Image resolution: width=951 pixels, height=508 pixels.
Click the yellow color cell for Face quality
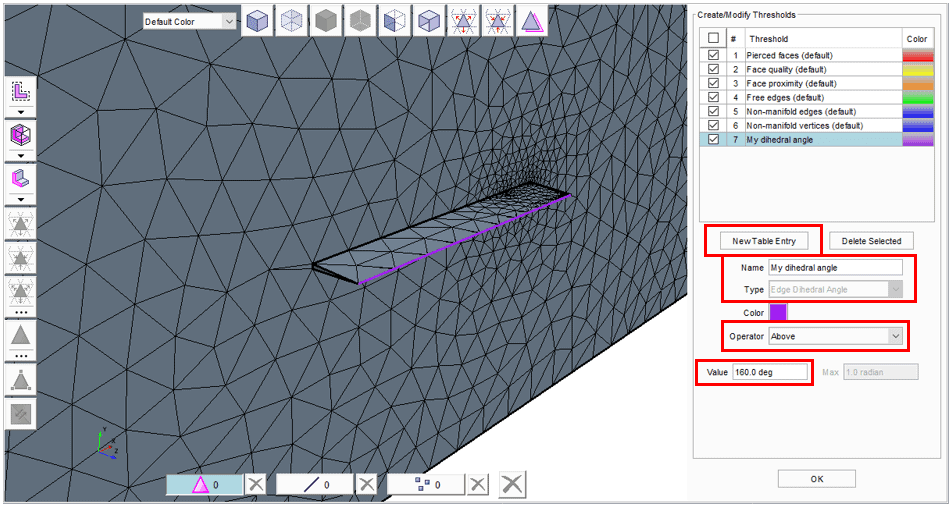coord(918,69)
